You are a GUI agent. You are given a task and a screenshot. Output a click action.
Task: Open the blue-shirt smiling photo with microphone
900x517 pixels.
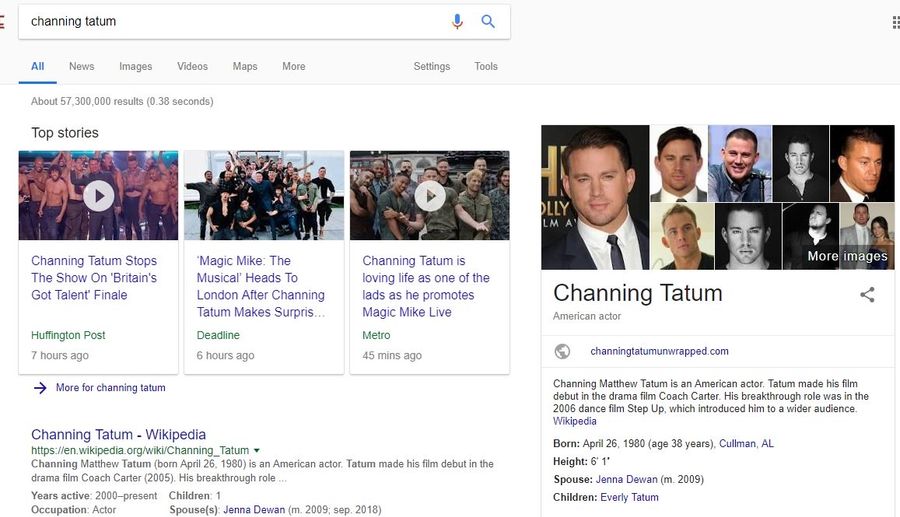tap(740, 164)
